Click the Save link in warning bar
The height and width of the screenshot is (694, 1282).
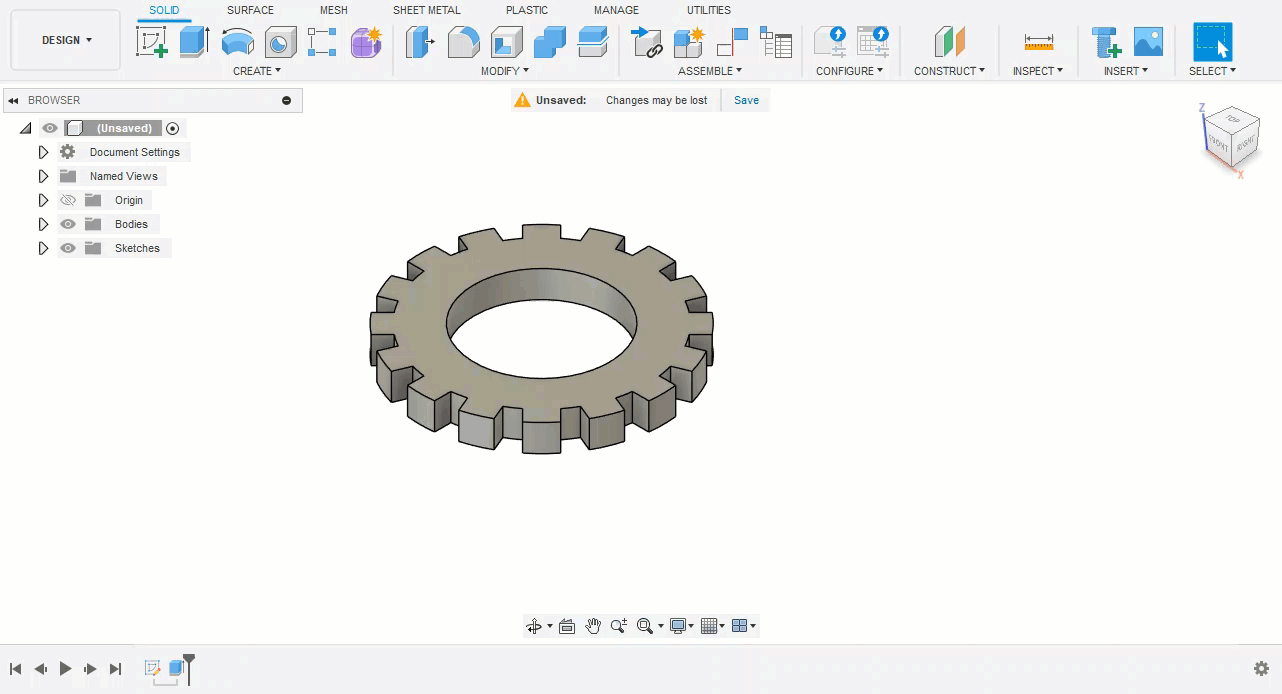coord(746,100)
